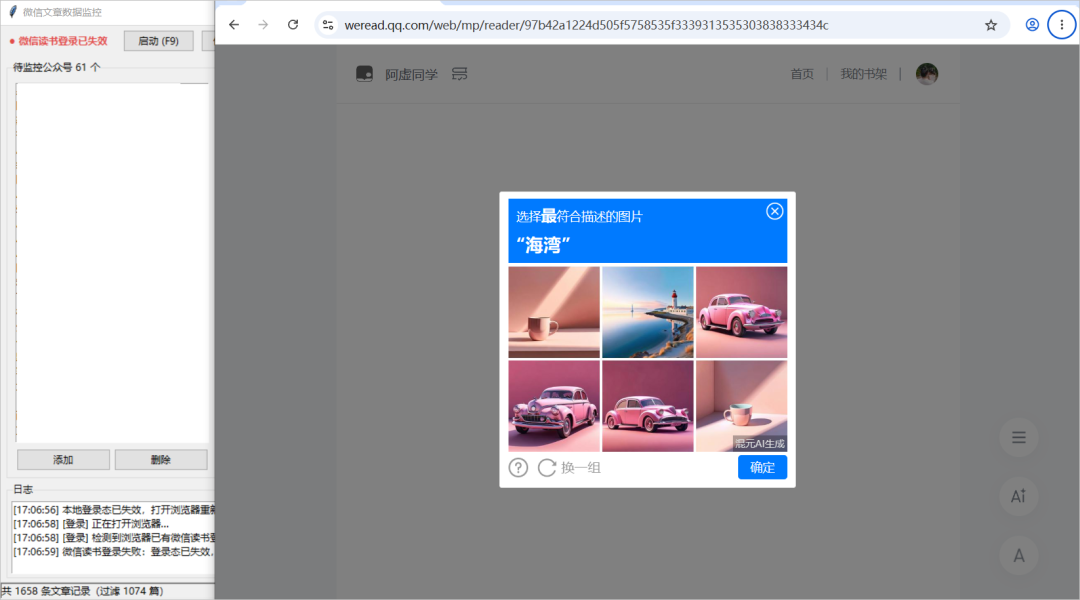
Task: Open the reader table of contents icon
Action: 1019,437
